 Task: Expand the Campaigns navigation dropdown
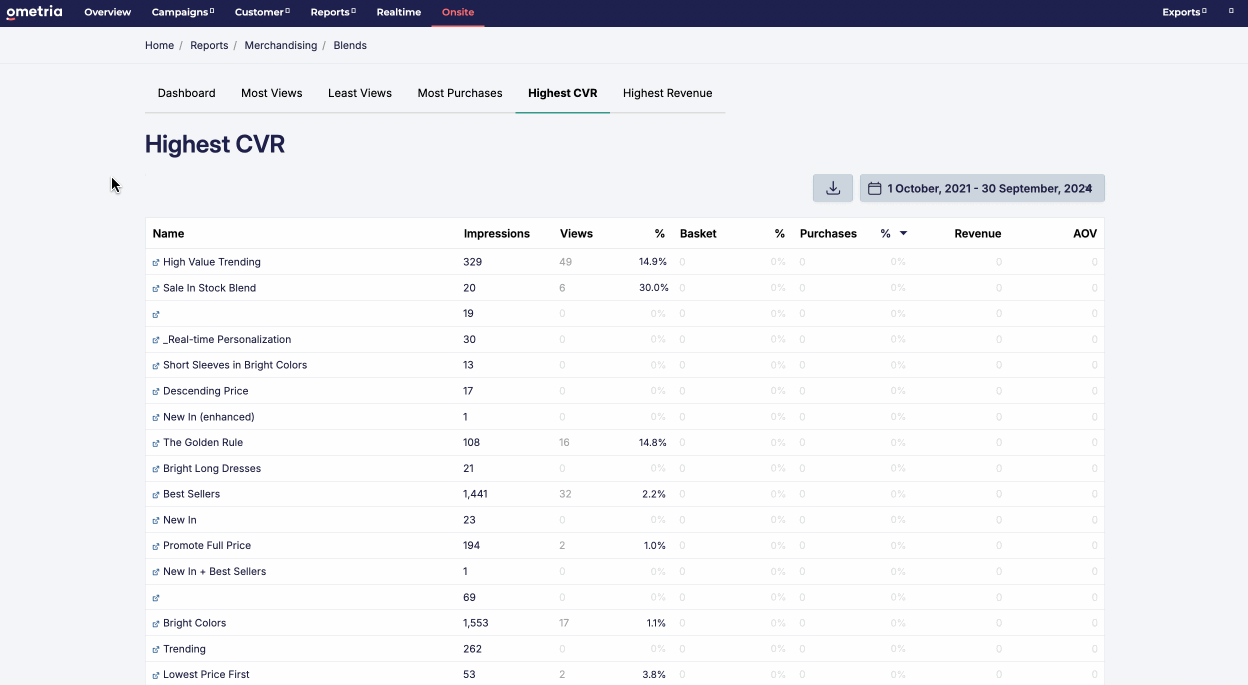(183, 13)
